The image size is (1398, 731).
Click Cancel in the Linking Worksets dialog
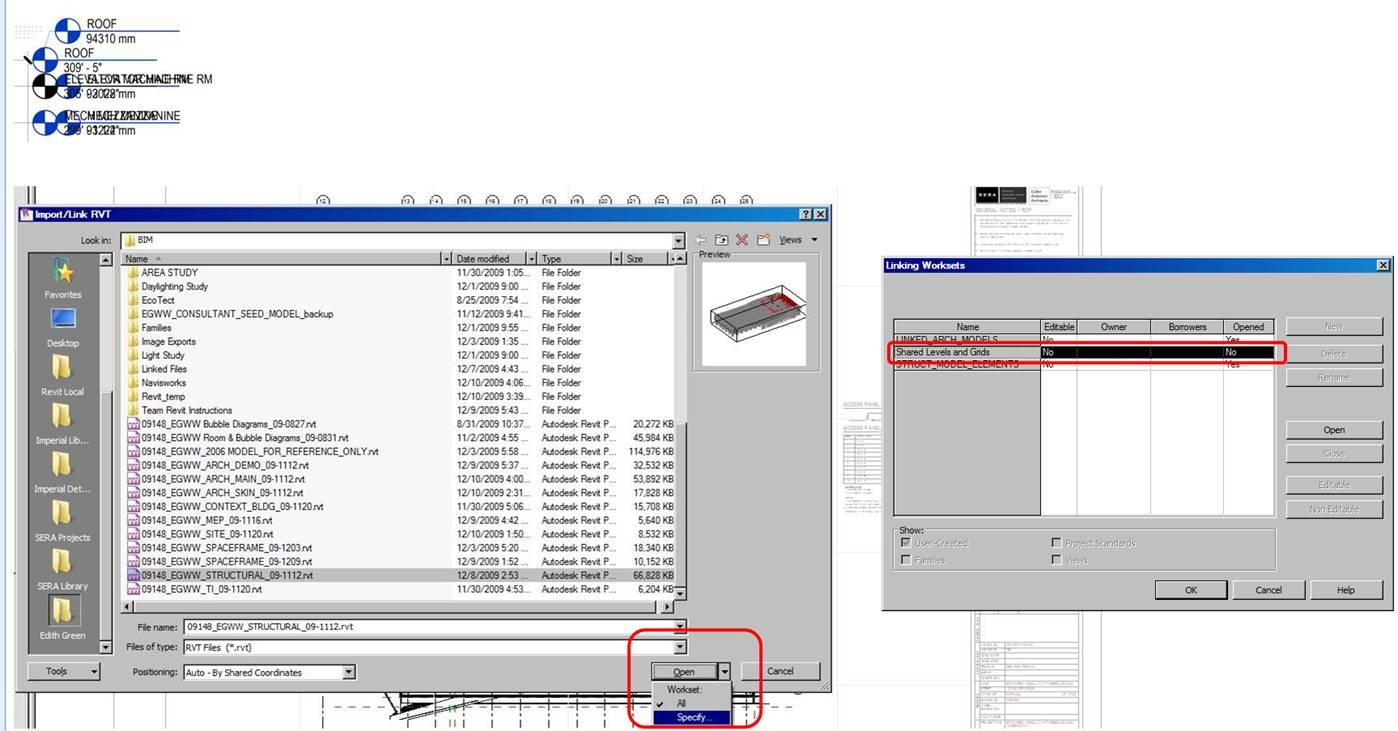[1268, 590]
